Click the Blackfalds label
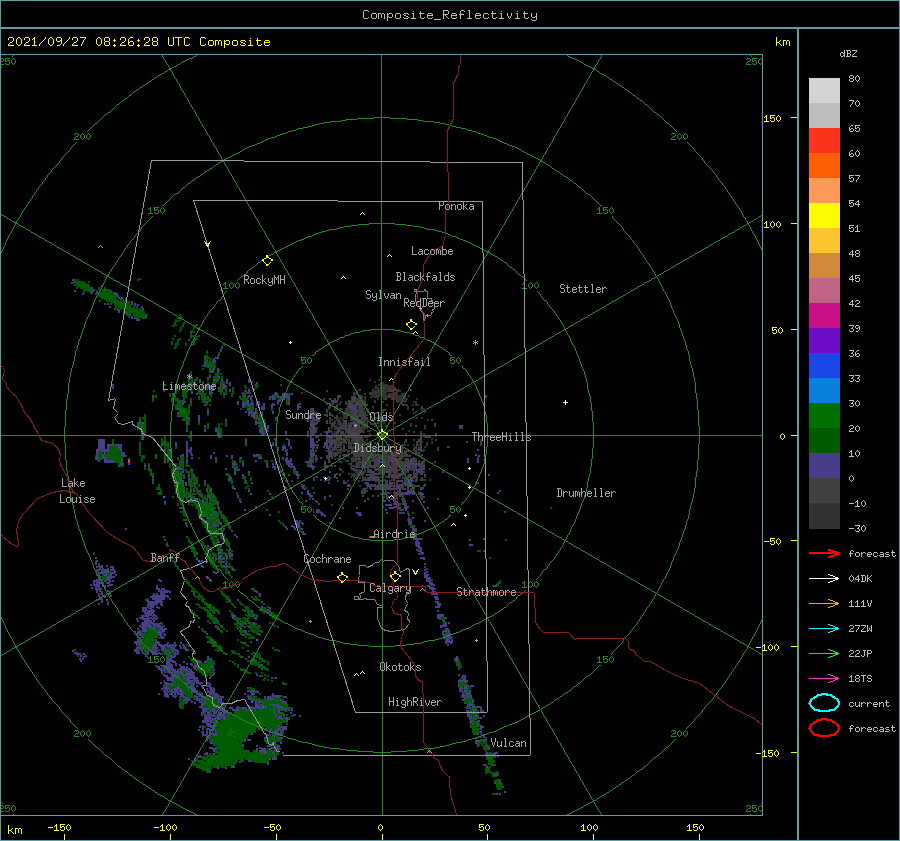 point(425,277)
